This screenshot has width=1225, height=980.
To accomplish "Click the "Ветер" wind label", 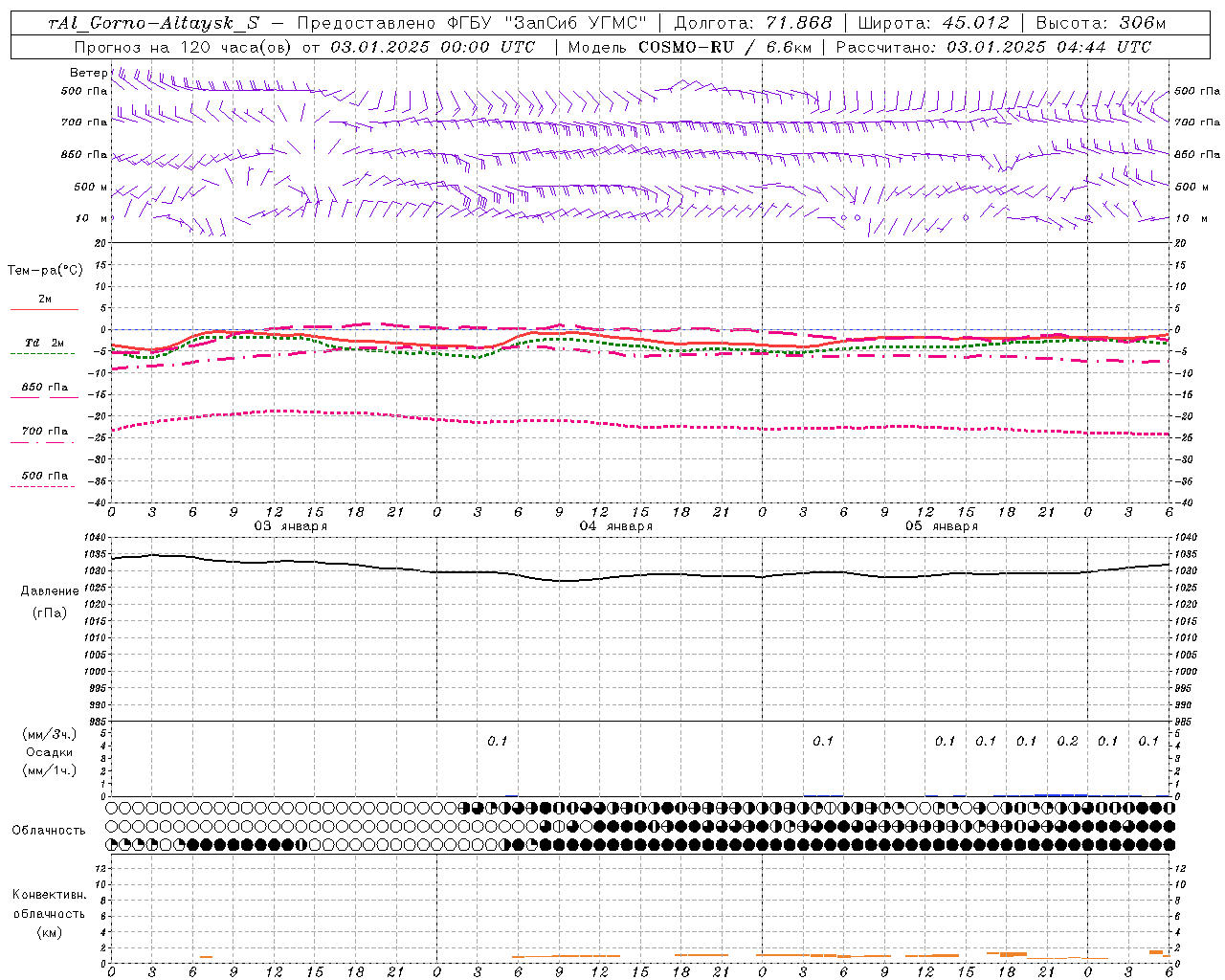I will [89, 73].
